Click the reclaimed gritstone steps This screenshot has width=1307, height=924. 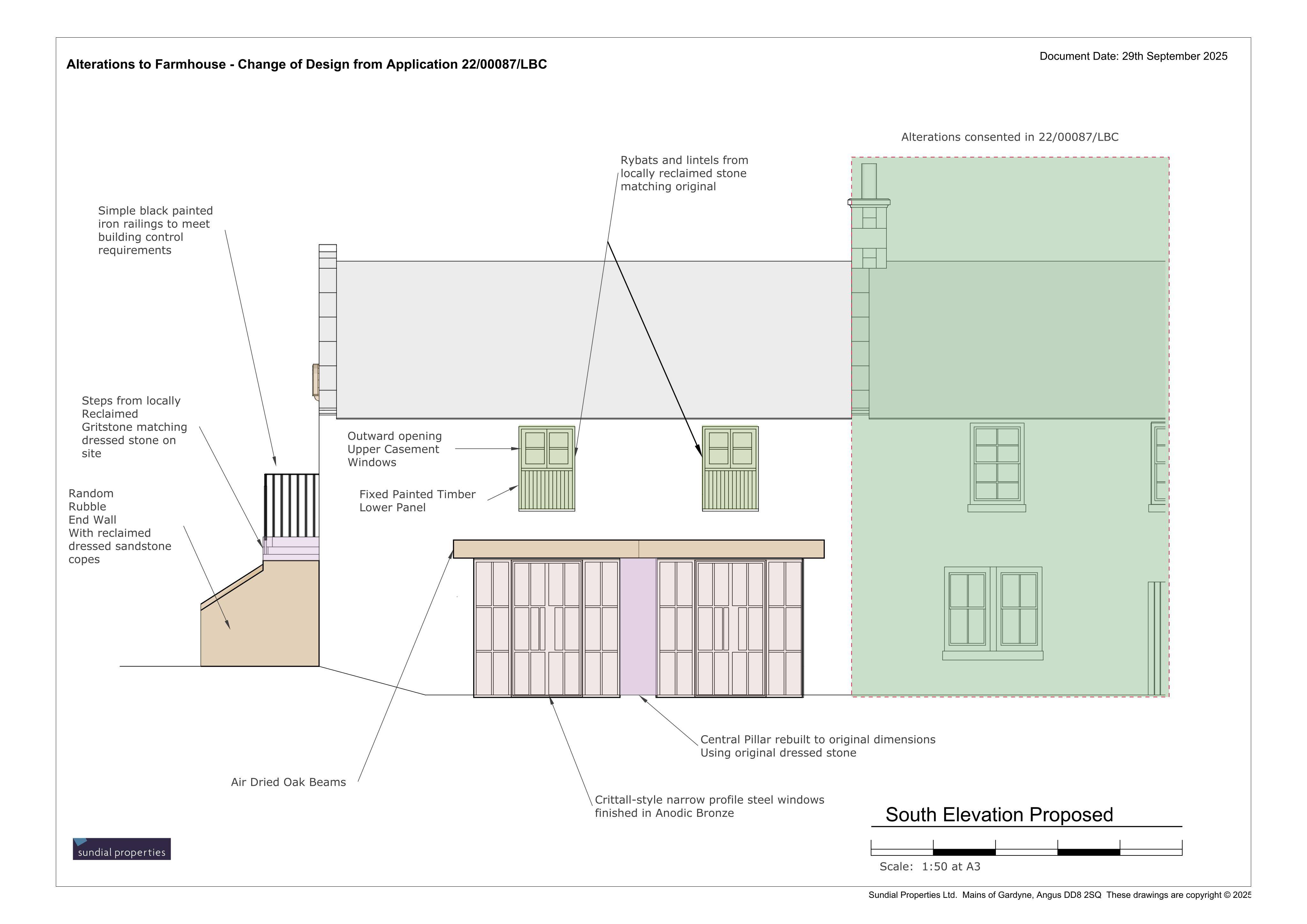click(291, 549)
